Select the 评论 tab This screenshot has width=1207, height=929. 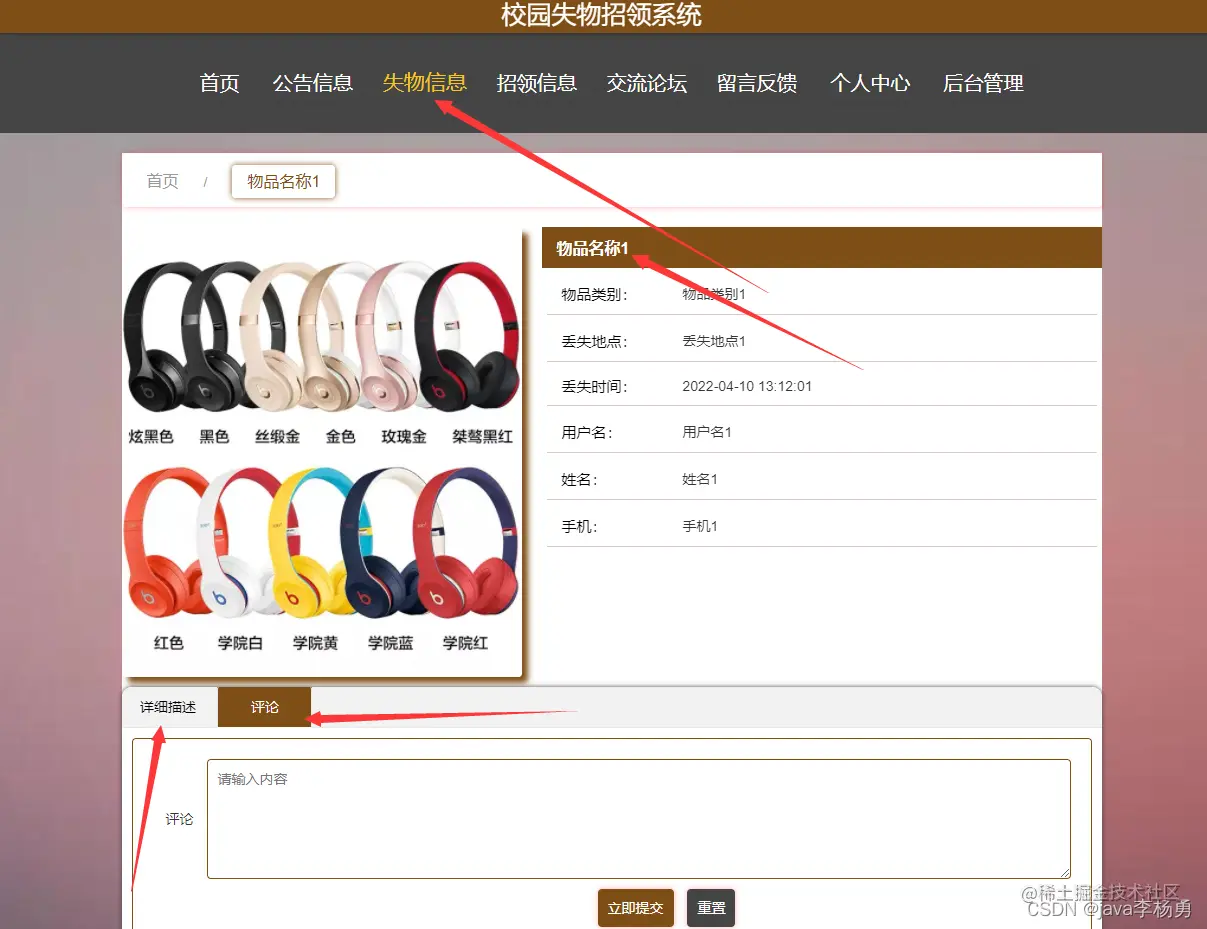(265, 707)
